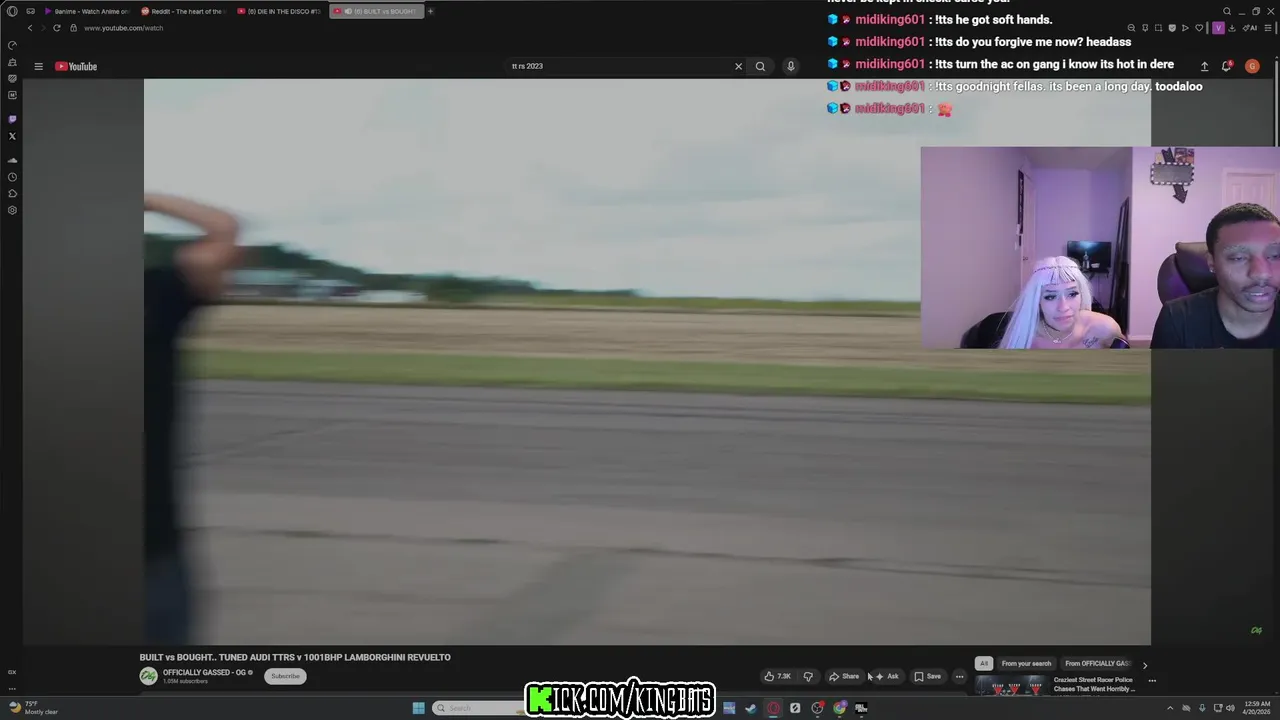This screenshot has width=1280, height=720.
Task: Save the video to a playlist
Action: (x=927, y=676)
